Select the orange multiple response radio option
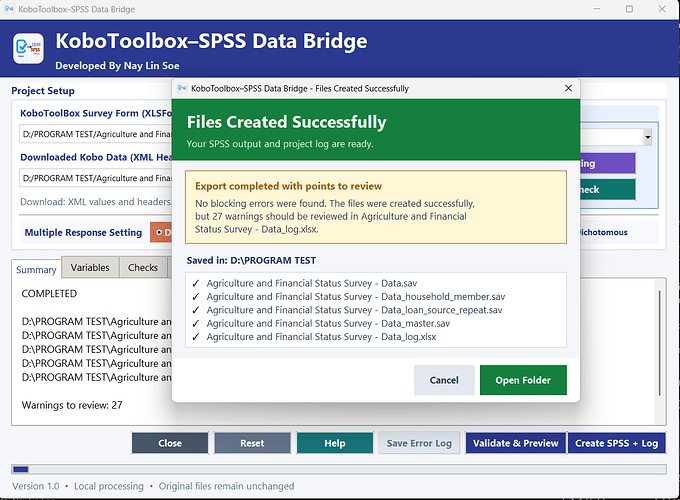 click(x=161, y=232)
